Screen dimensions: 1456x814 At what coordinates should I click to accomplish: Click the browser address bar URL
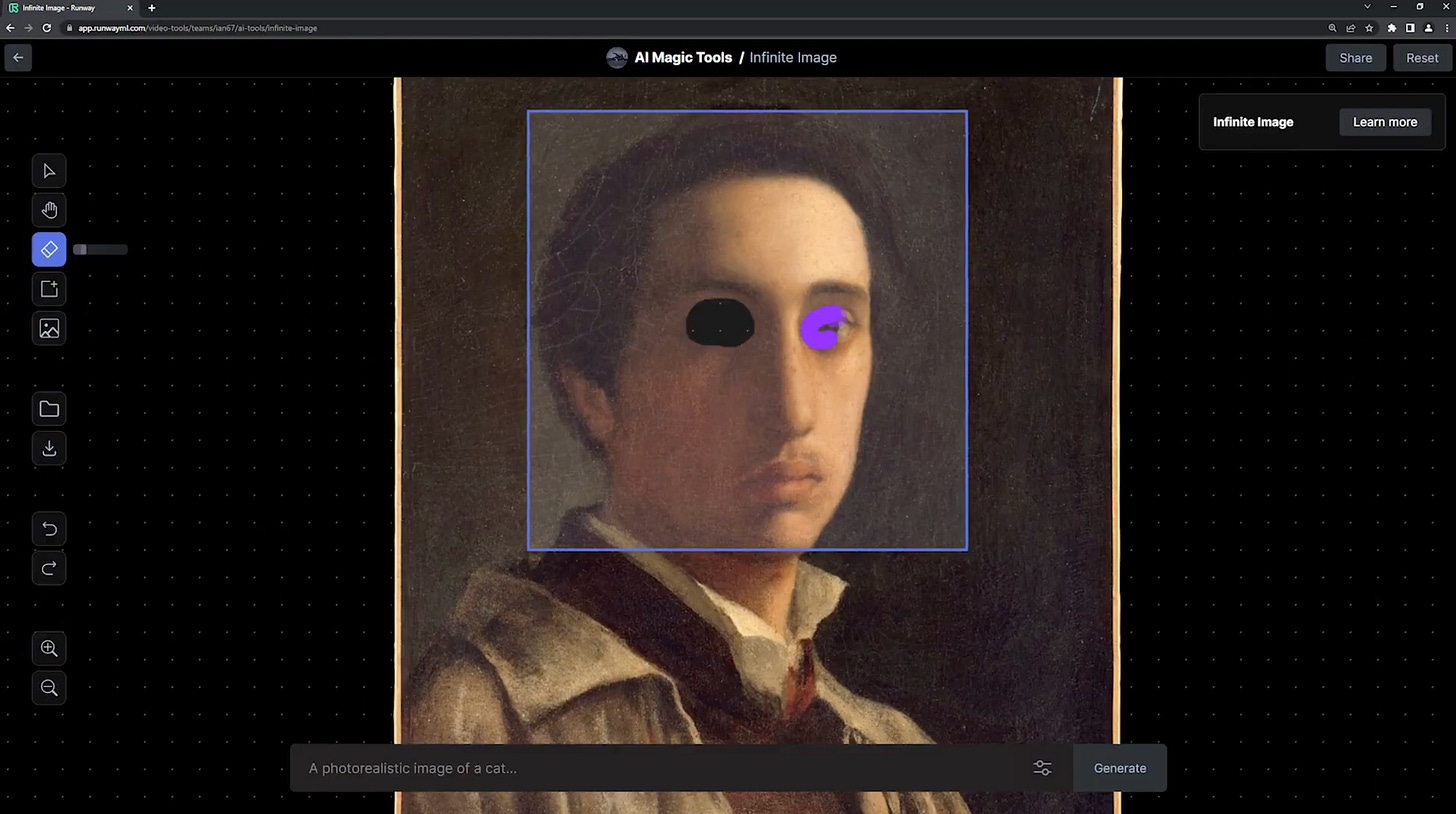[x=197, y=28]
